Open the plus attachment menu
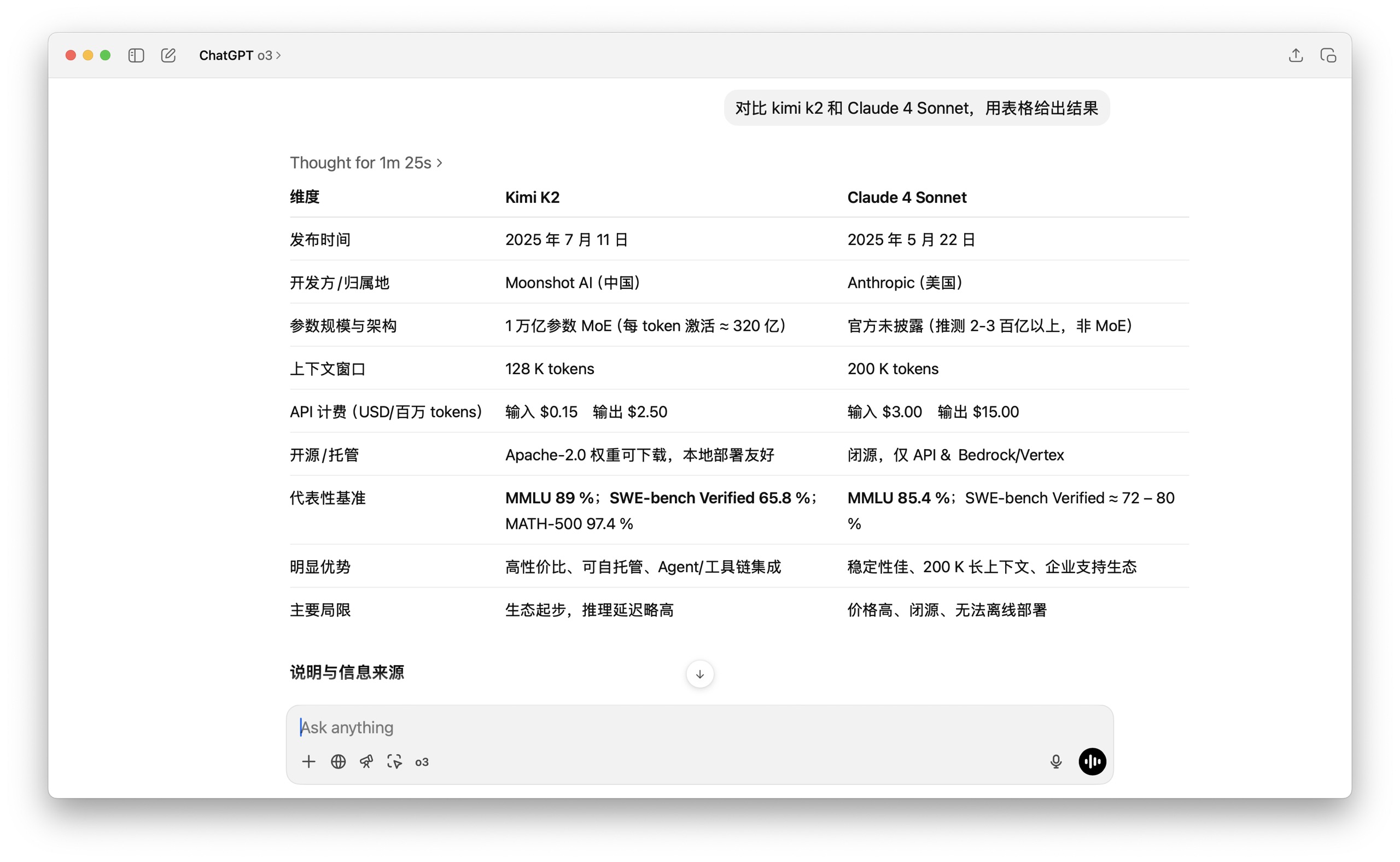Screen dimensions: 1400x862 pos(308,762)
